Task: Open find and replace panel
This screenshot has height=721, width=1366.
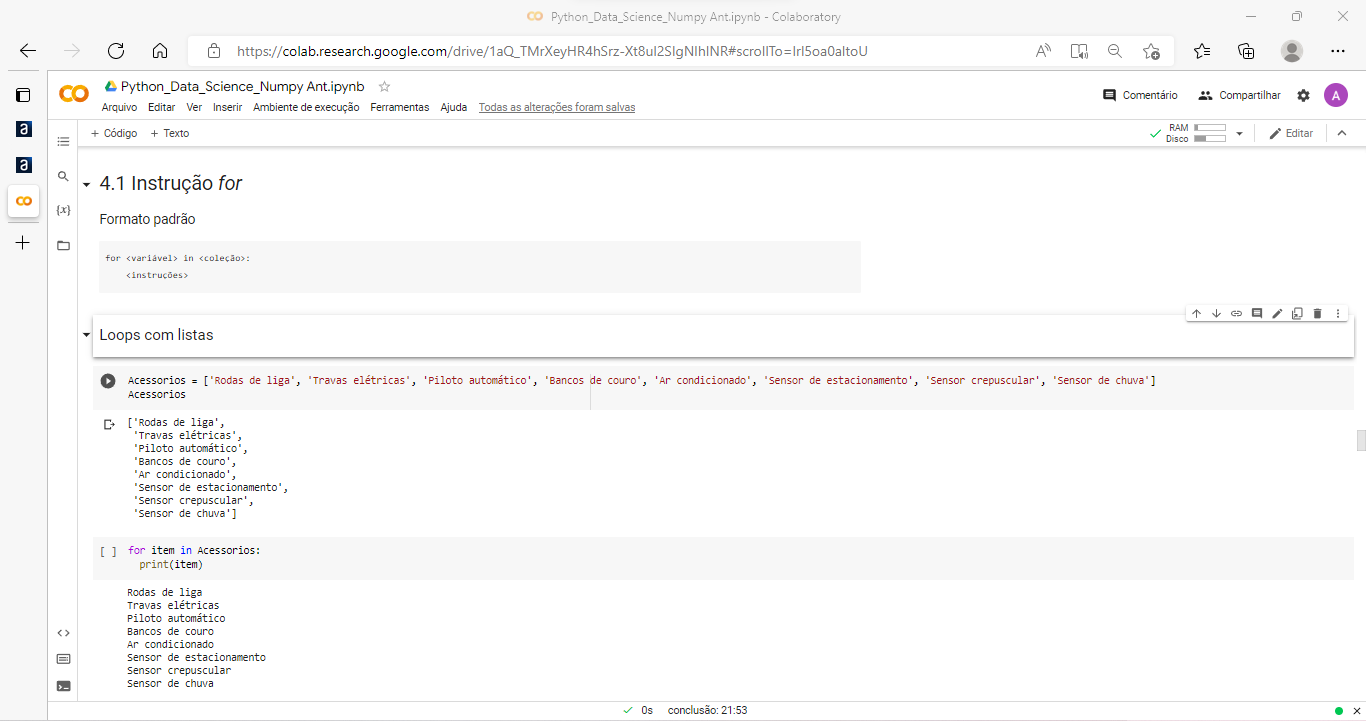Action: [63, 176]
